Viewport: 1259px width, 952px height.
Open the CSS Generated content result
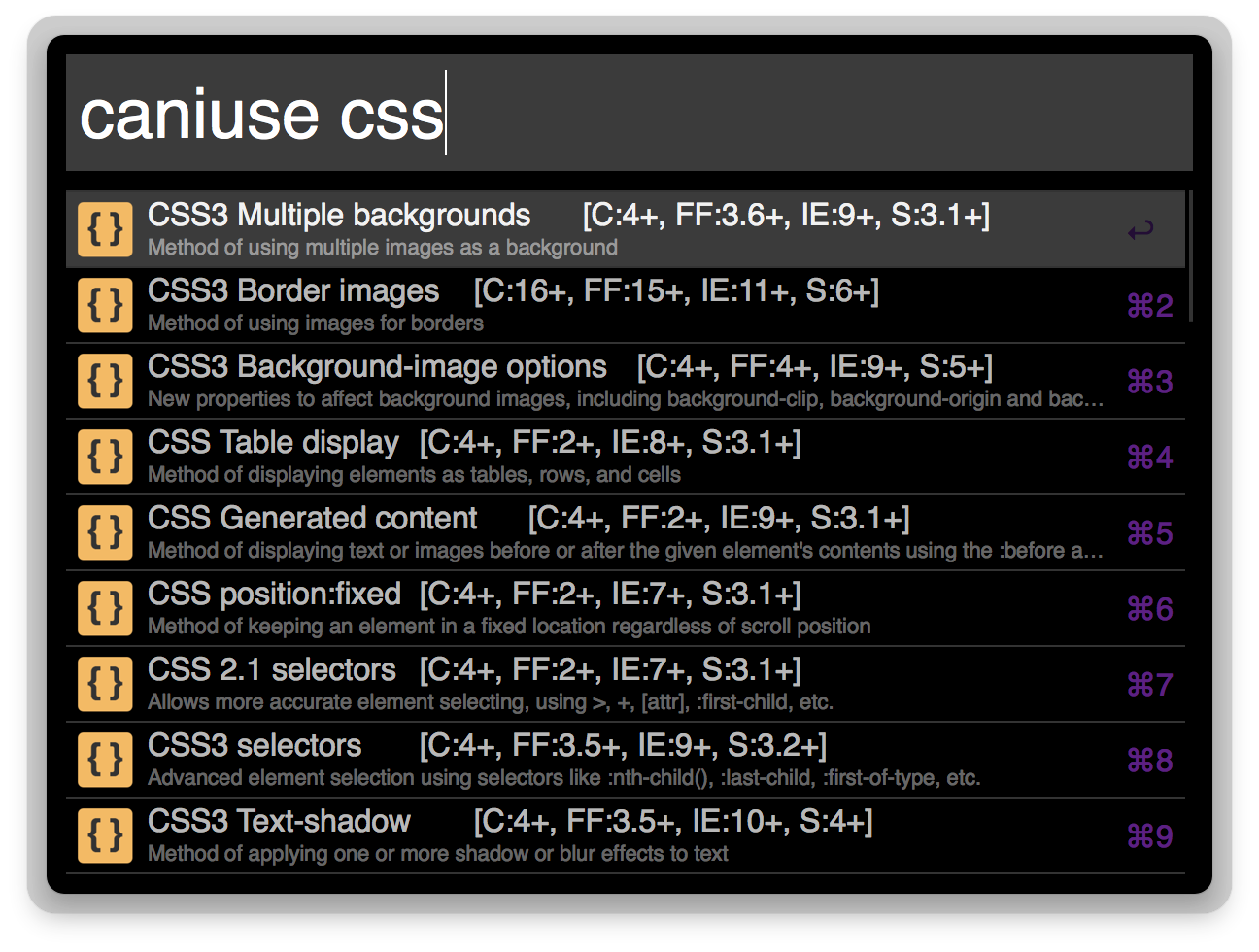point(626,532)
